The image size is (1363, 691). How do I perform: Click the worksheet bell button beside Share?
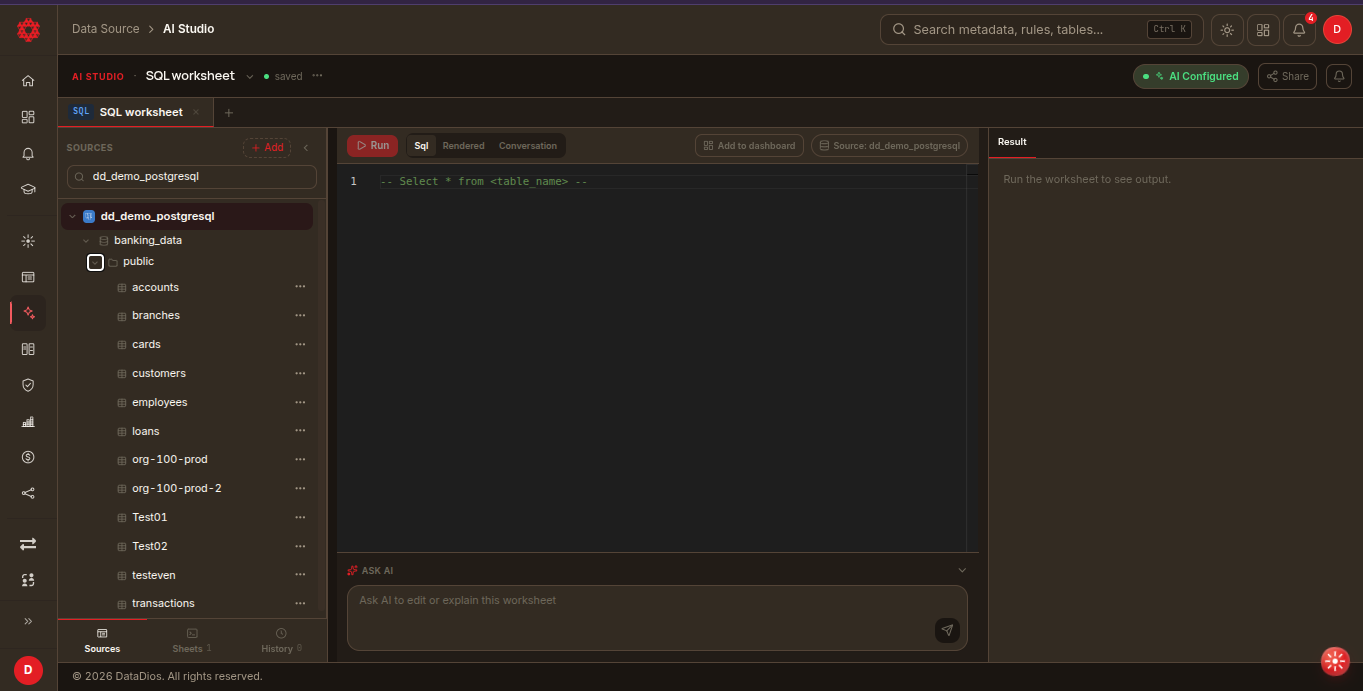(1339, 76)
